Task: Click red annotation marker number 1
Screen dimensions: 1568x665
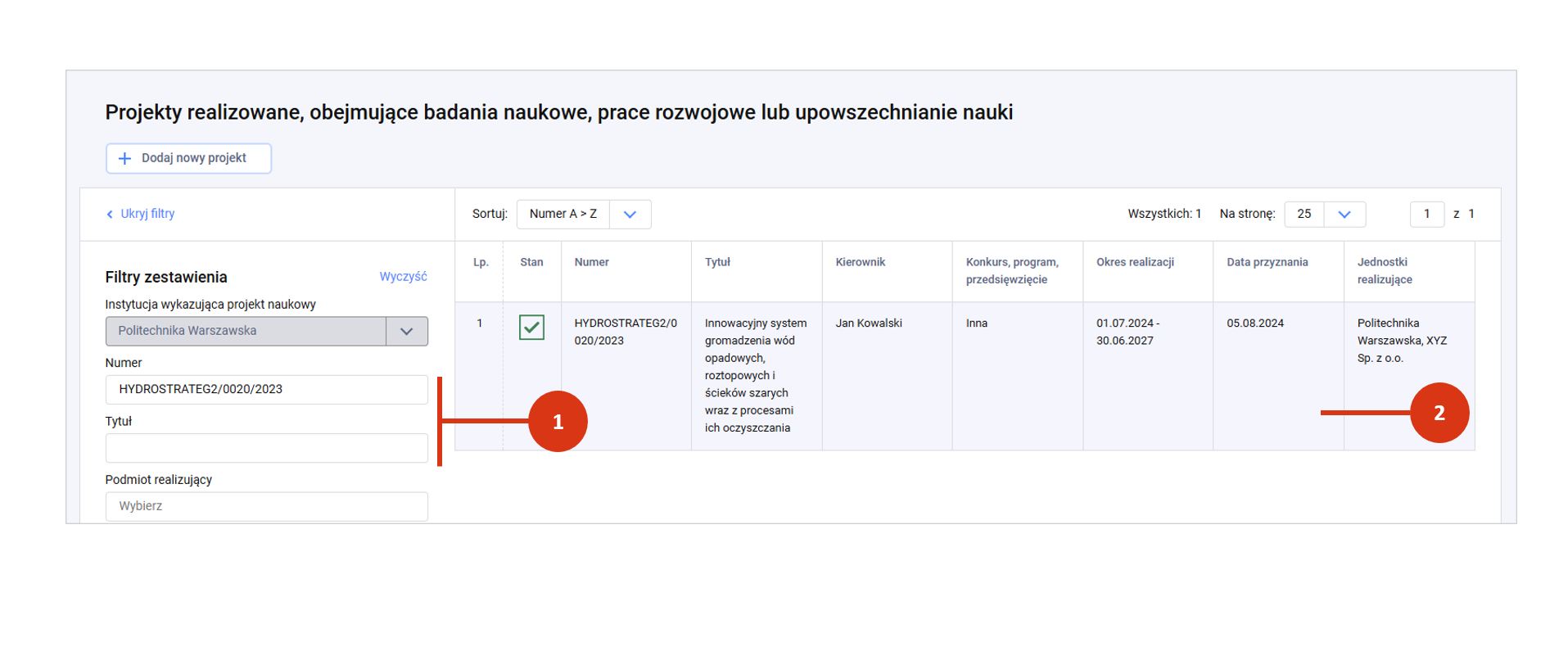Action: (x=558, y=421)
